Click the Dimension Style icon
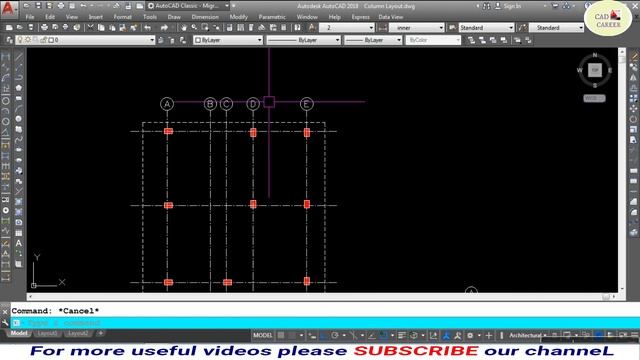Viewport: 640px width, 360px height. pyautogui.click(x=382, y=28)
